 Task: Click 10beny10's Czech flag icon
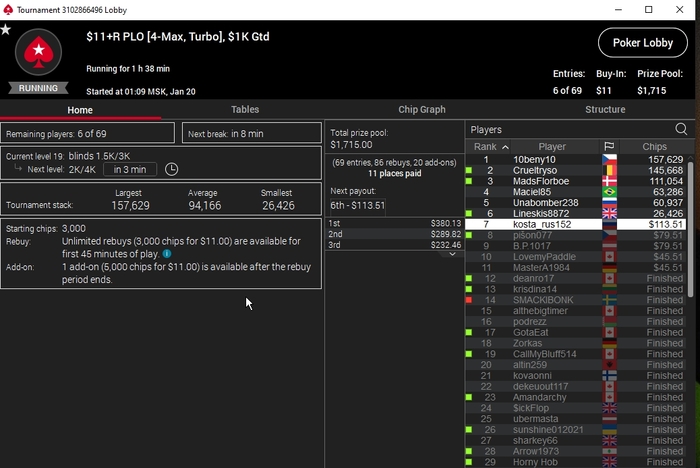point(609,159)
